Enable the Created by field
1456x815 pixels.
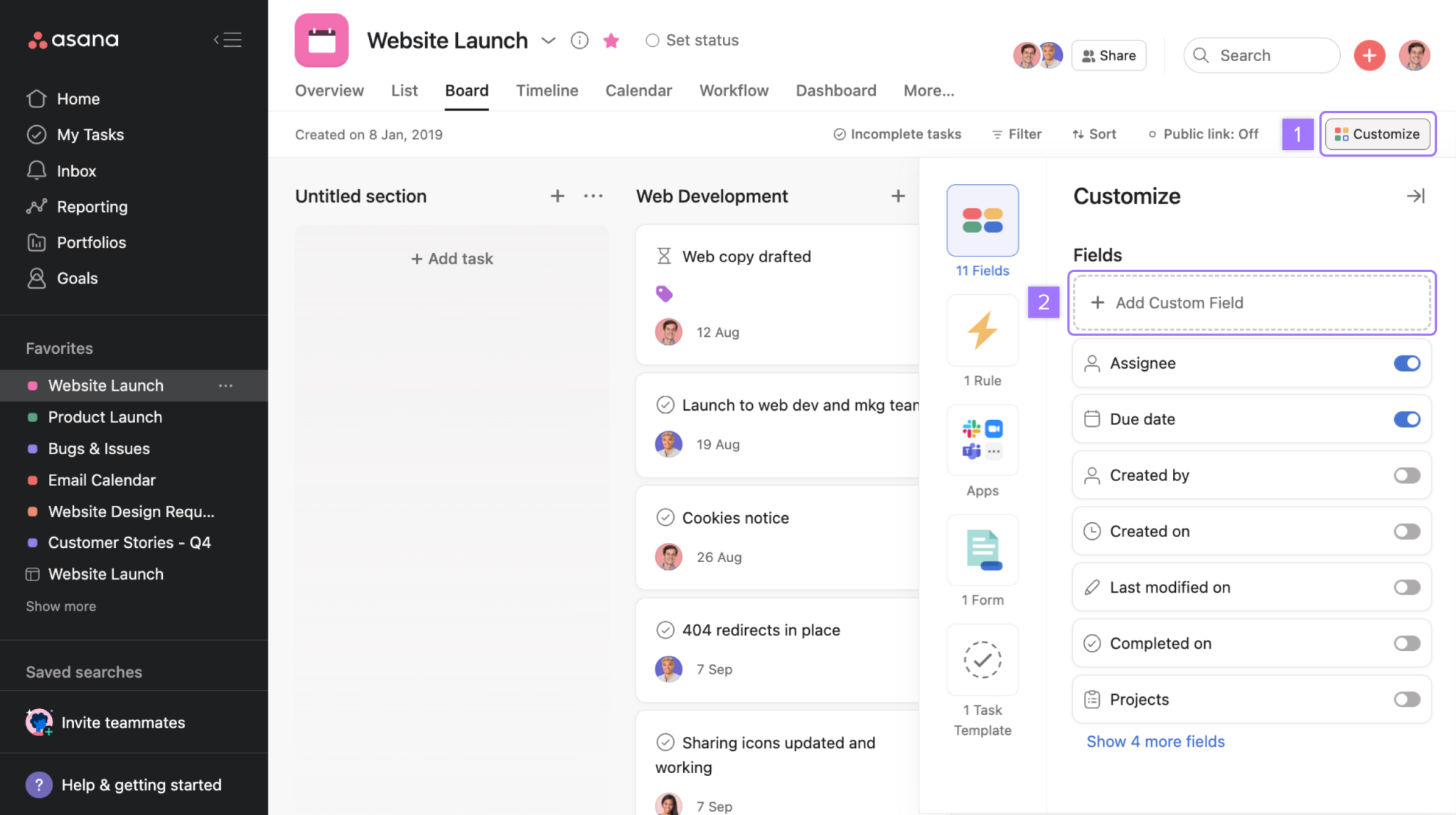pyautogui.click(x=1406, y=475)
